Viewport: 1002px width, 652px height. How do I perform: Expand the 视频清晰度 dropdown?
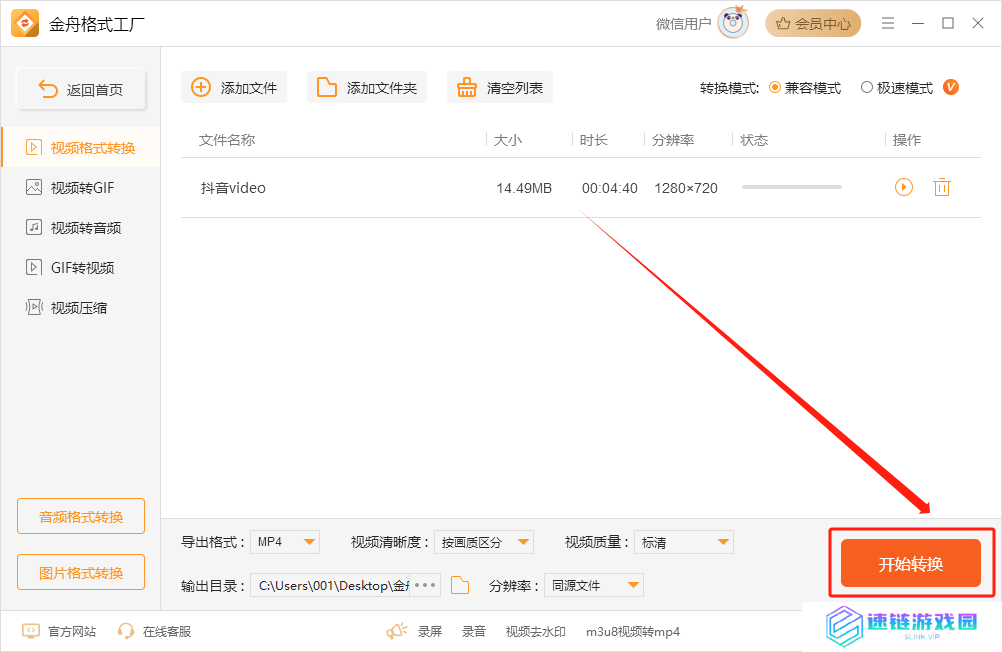pos(484,542)
